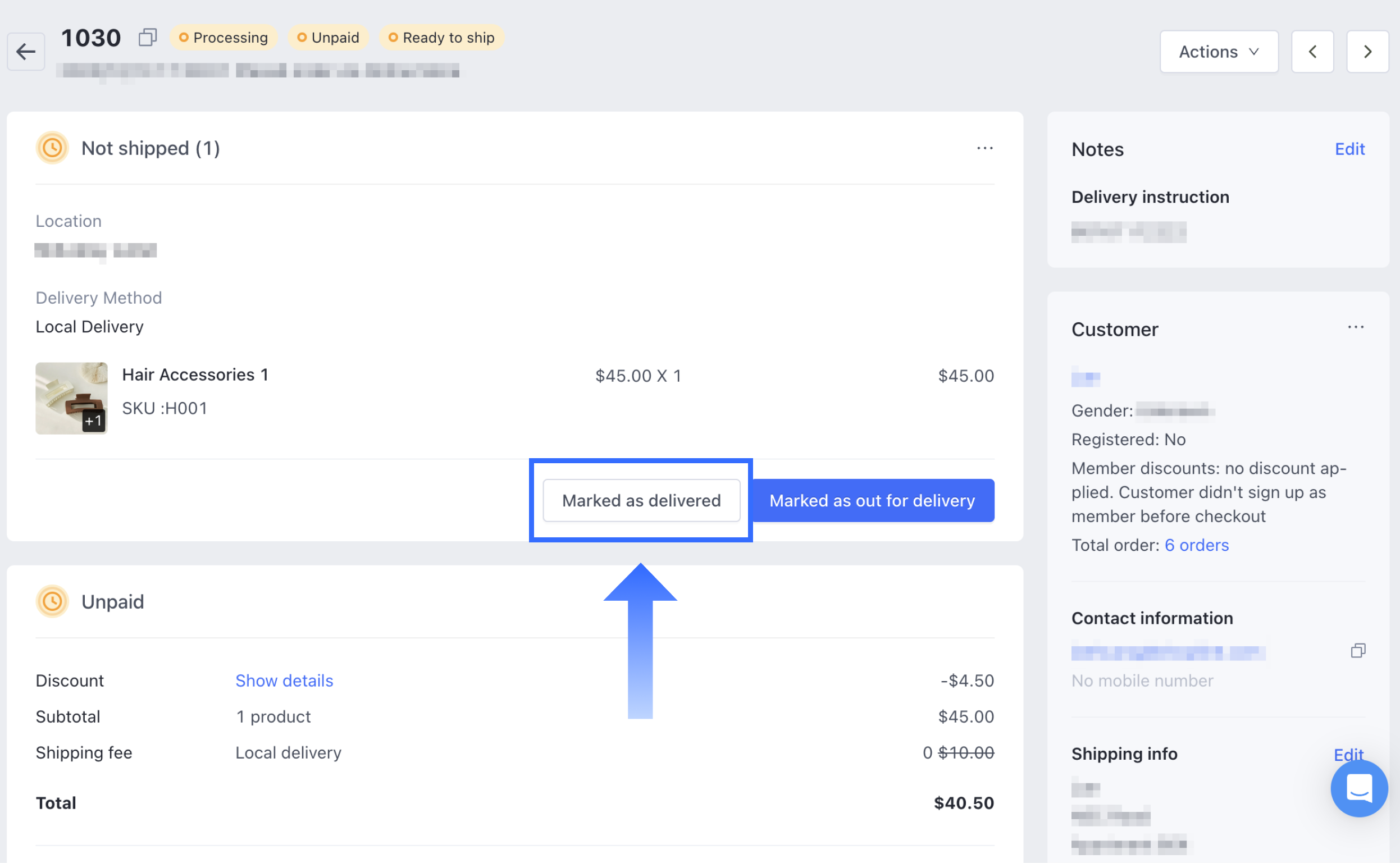Open the Not shipped card options menu
Viewport: 1400px width, 863px height.
pyautogui.click(x=984, y=148)
